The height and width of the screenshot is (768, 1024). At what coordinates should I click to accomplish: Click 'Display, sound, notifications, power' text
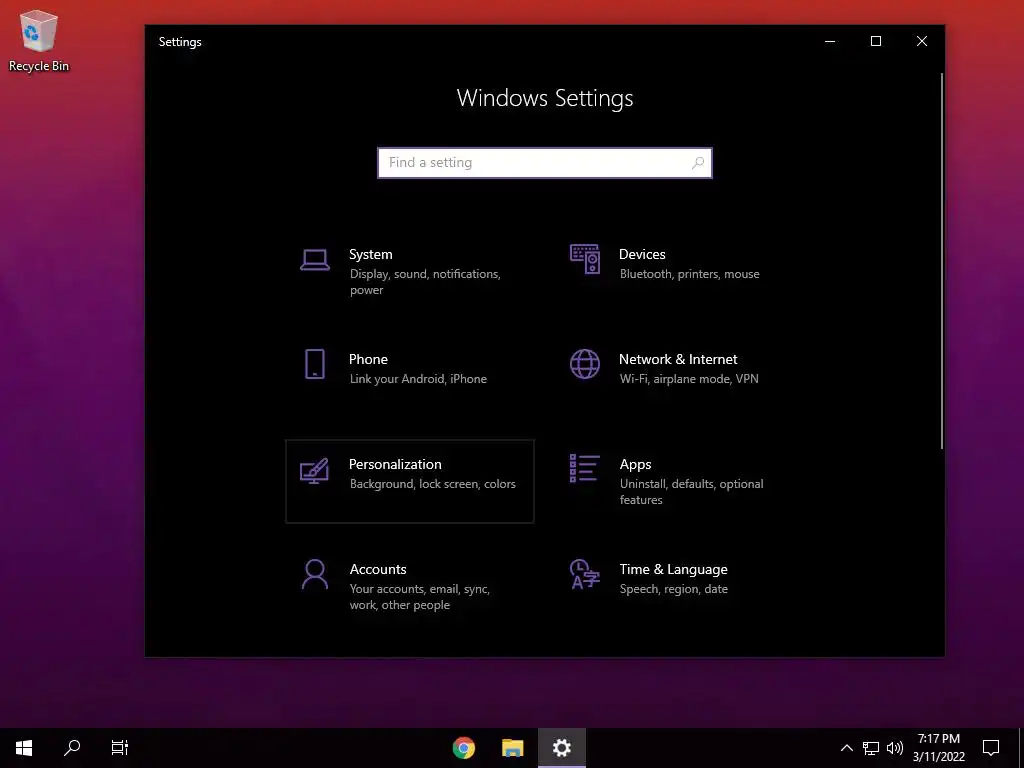pos(425,281)
